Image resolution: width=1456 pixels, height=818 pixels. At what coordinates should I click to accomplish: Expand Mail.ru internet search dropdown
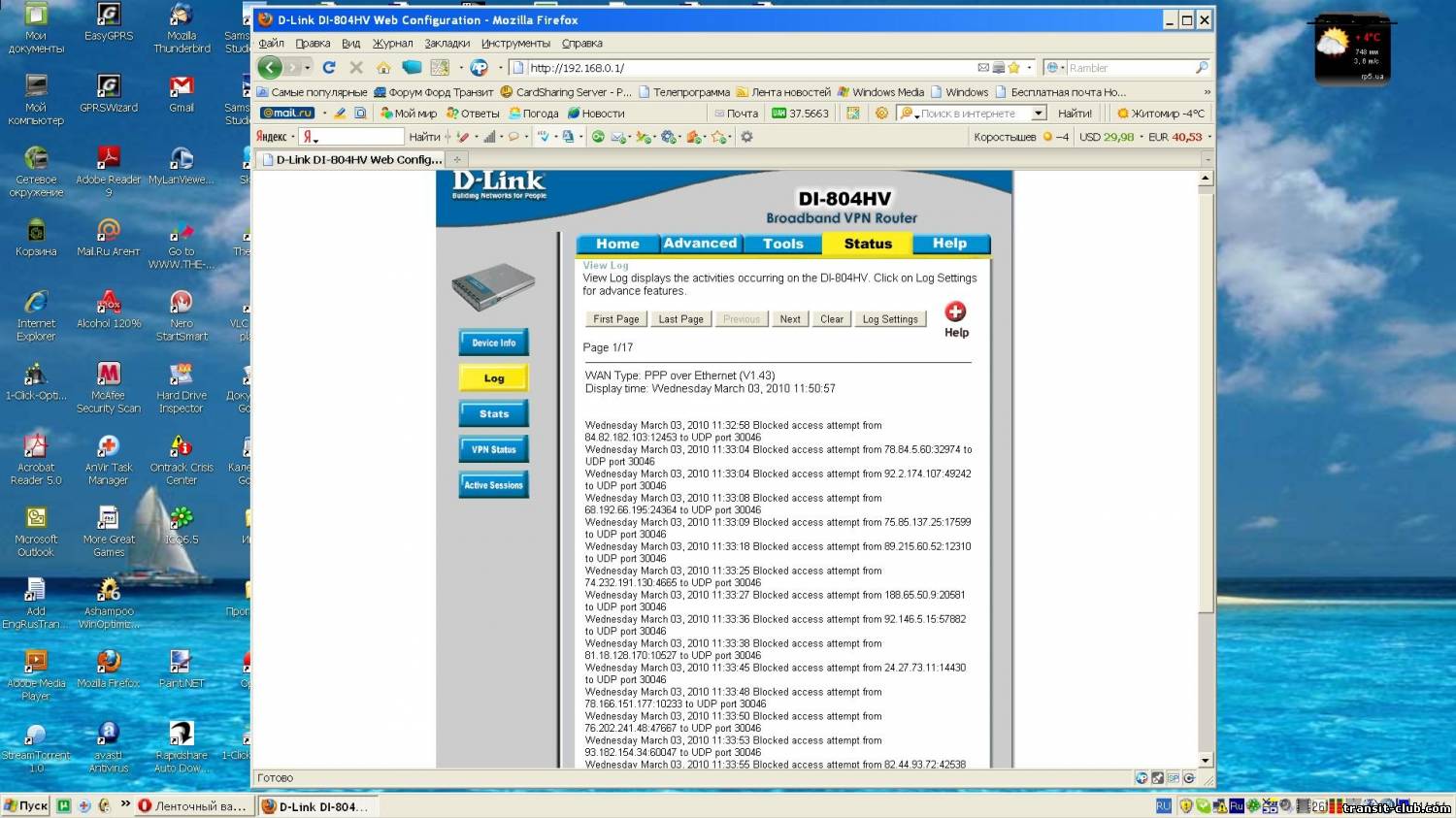click(1038, 113)
